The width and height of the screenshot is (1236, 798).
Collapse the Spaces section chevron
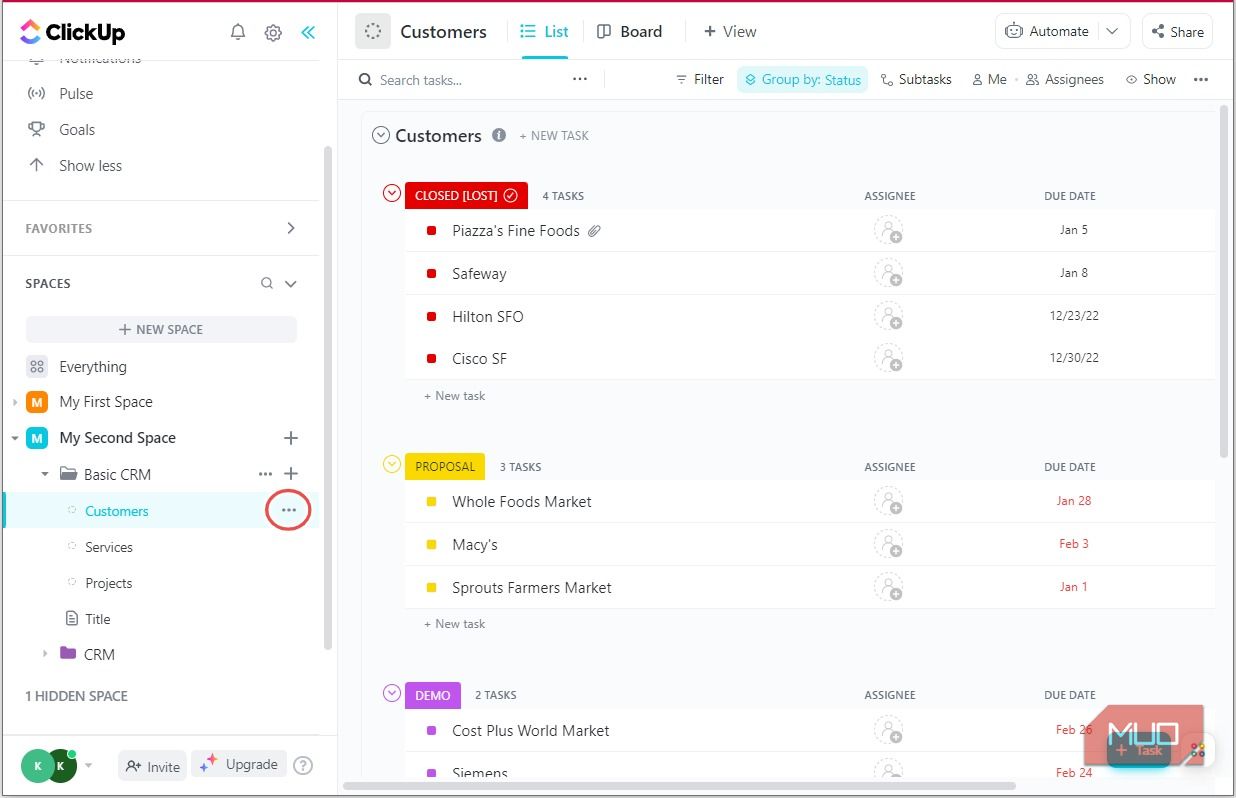[291, 284]
